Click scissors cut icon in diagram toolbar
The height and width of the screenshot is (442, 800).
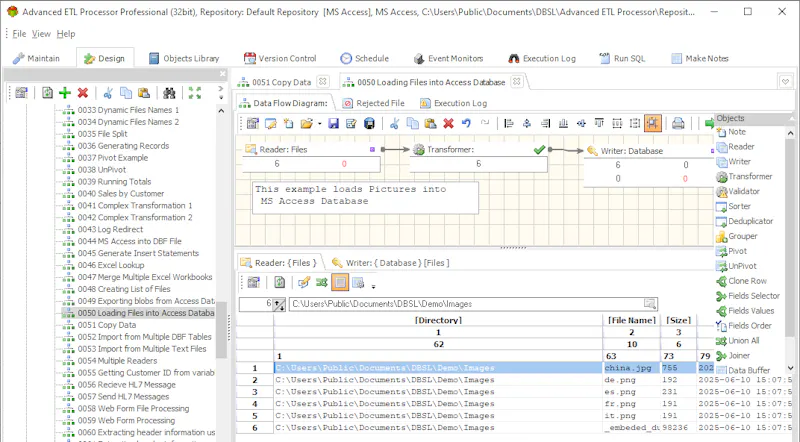pyautogui.click(x=394, y=123)
